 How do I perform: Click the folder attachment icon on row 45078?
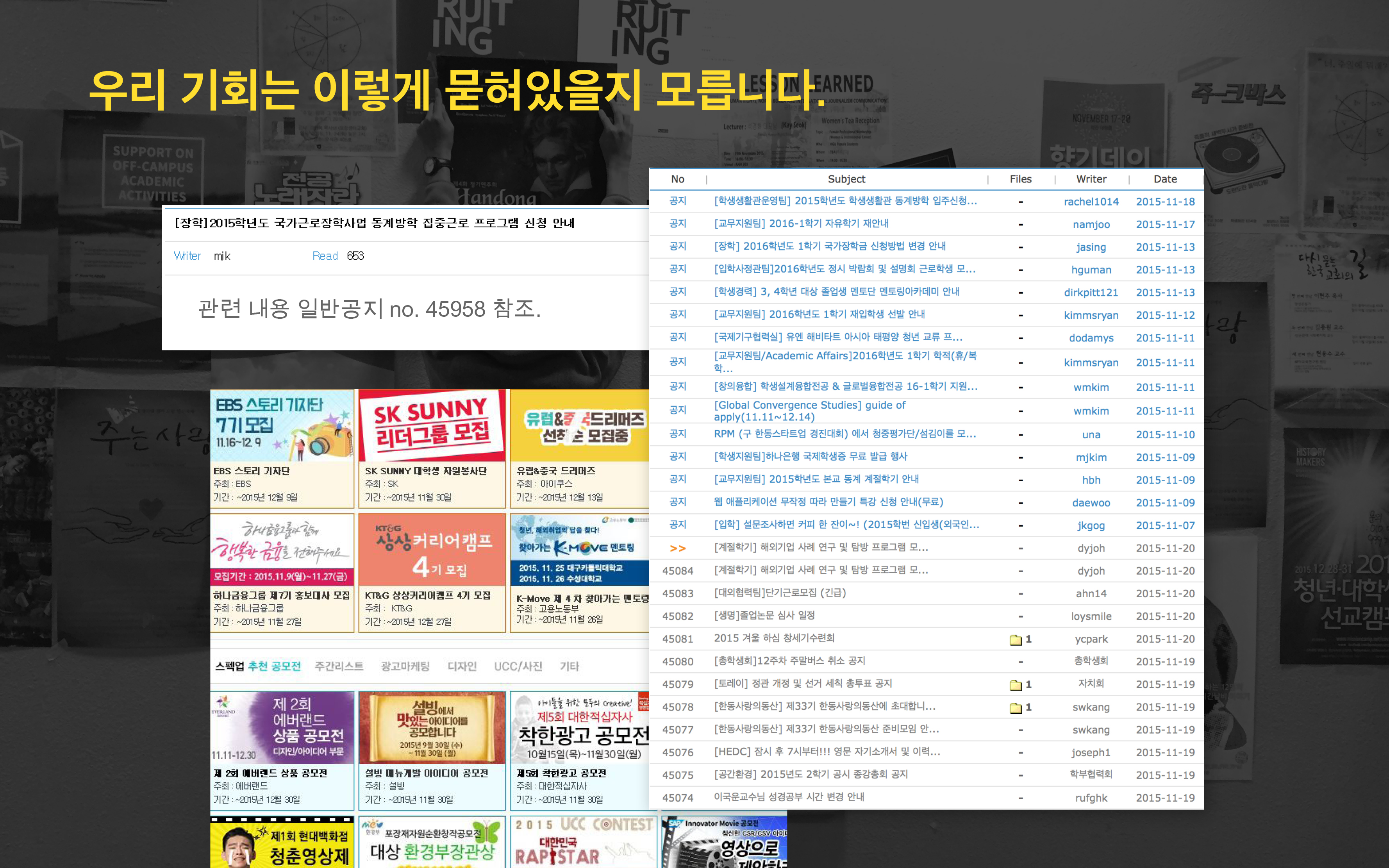(x=1015, y=708)
